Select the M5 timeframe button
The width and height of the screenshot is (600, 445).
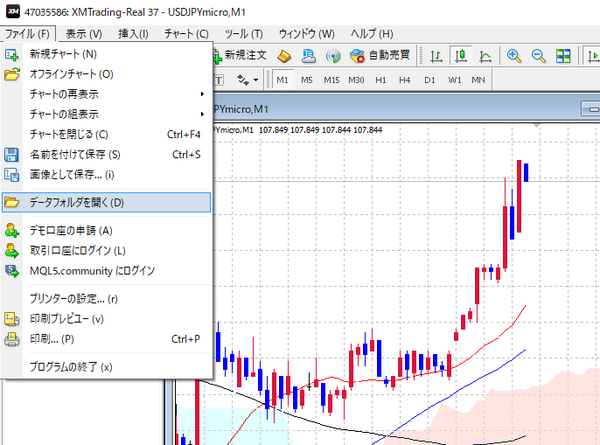(x=307, y=79)
